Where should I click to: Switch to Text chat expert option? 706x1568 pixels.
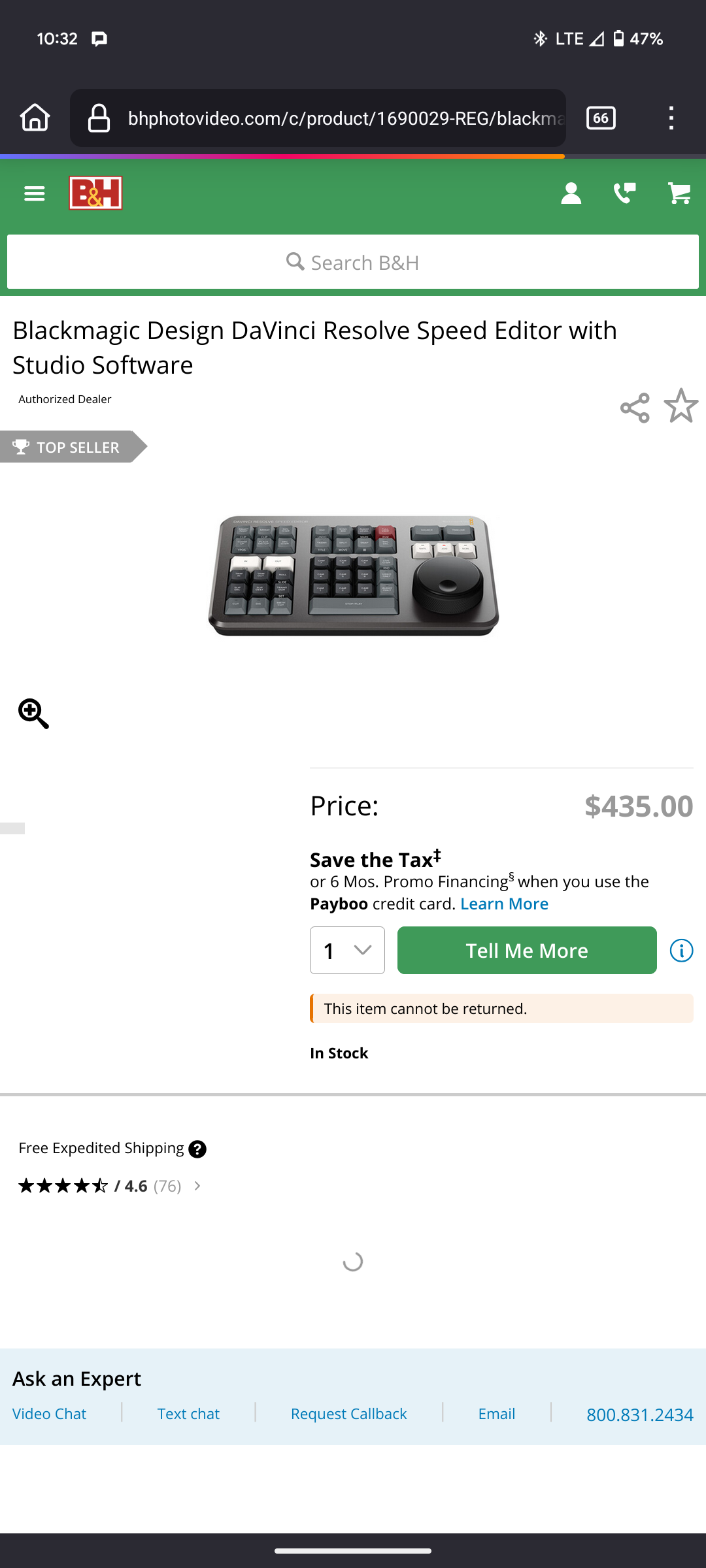coord(188,1413)
